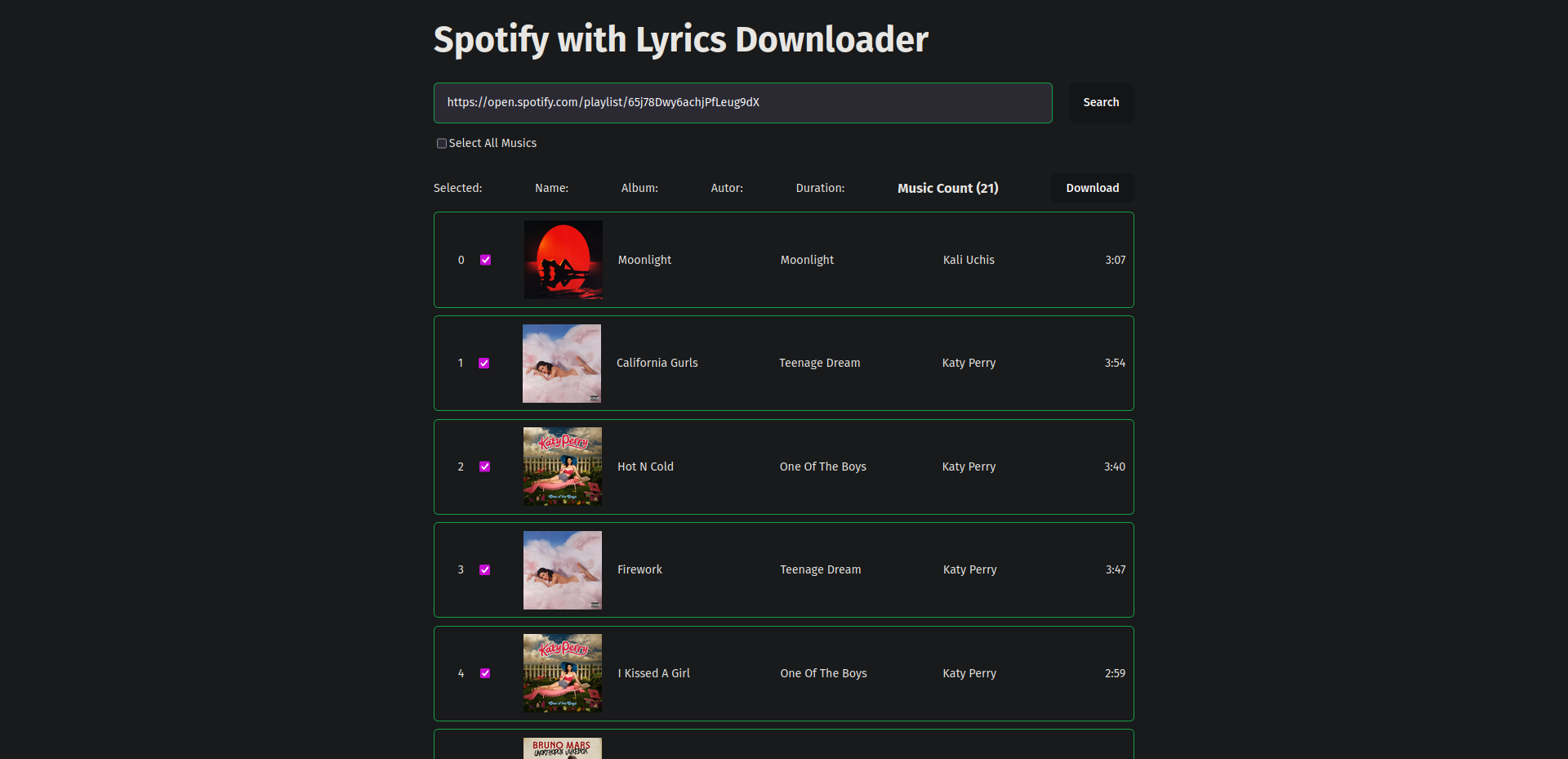Click the Hot N Cold song title
The width and height of the screenshot is (1568, 759).
(x=645, y=467)
